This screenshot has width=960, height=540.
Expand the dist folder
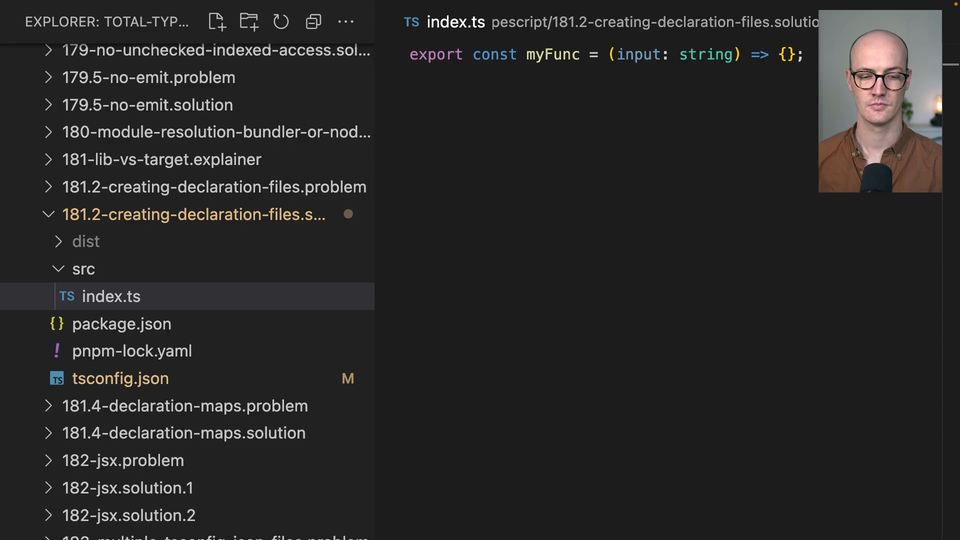point(85,241)
